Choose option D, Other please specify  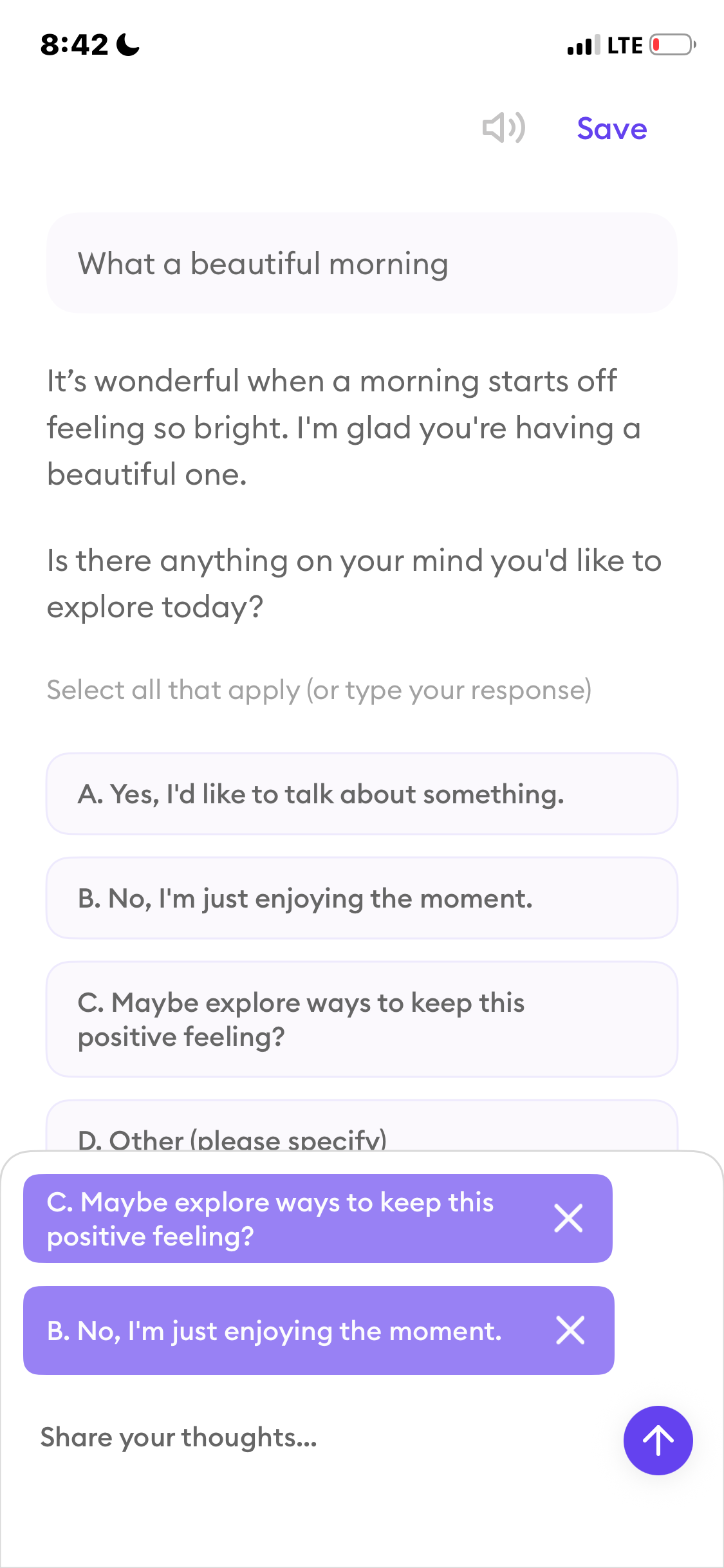click(x=362, y=1126)
